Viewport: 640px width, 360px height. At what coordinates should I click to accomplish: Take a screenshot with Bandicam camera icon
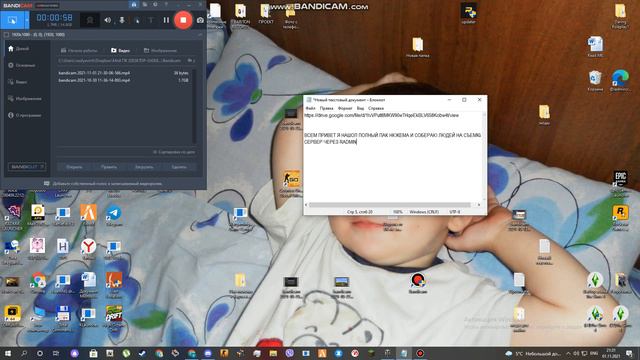pos(200,20)
